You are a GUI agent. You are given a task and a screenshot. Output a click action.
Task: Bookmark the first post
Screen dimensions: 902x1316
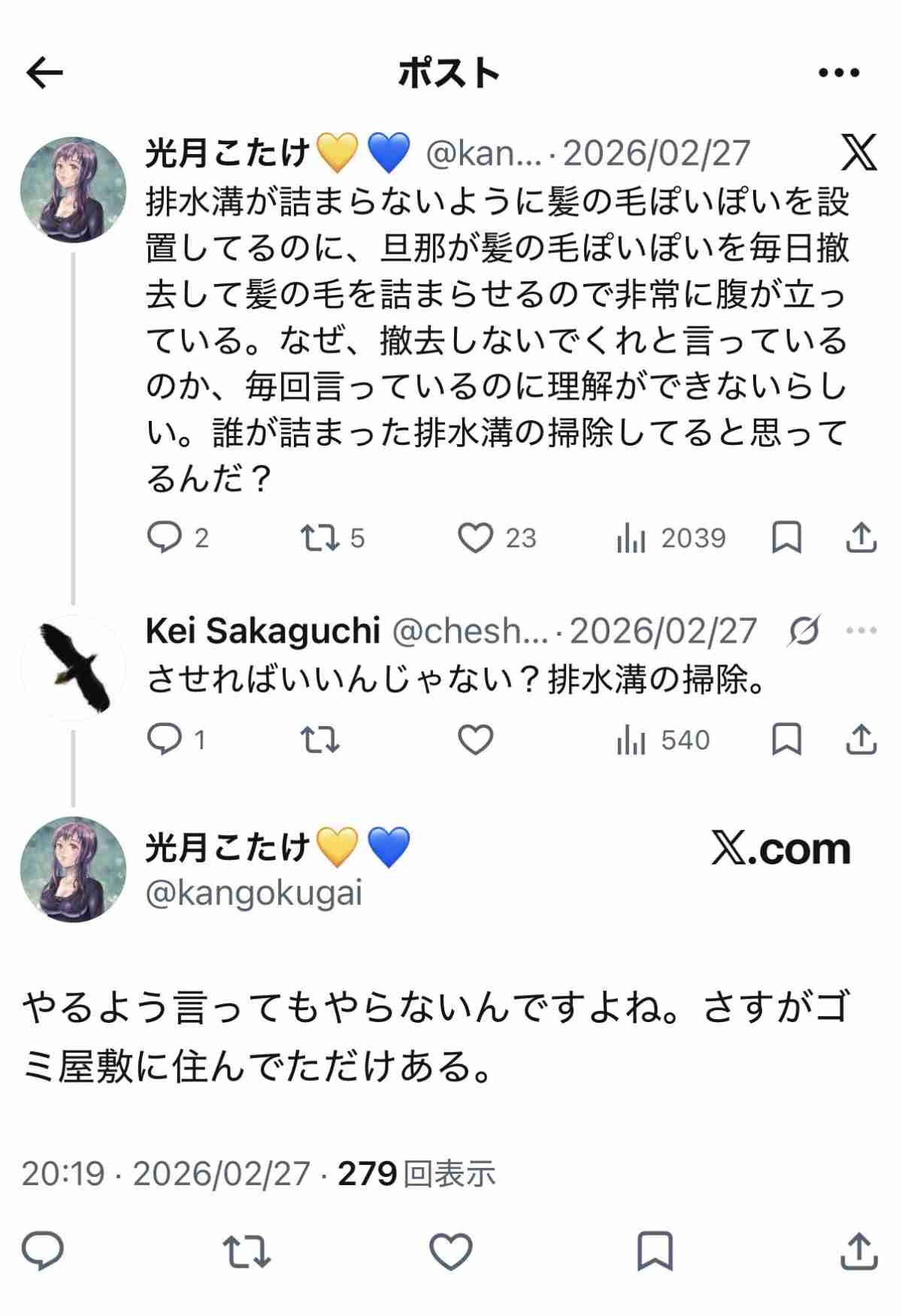pyautogui.click(x=787, y=538)
